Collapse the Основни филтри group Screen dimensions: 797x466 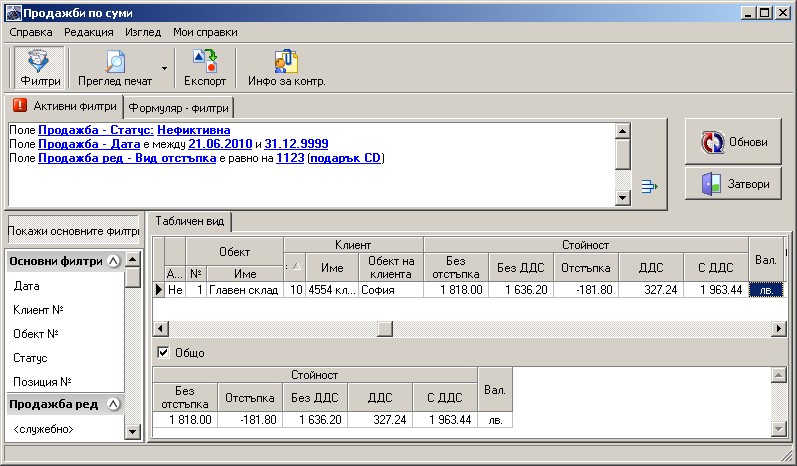(x=114, y=261)
